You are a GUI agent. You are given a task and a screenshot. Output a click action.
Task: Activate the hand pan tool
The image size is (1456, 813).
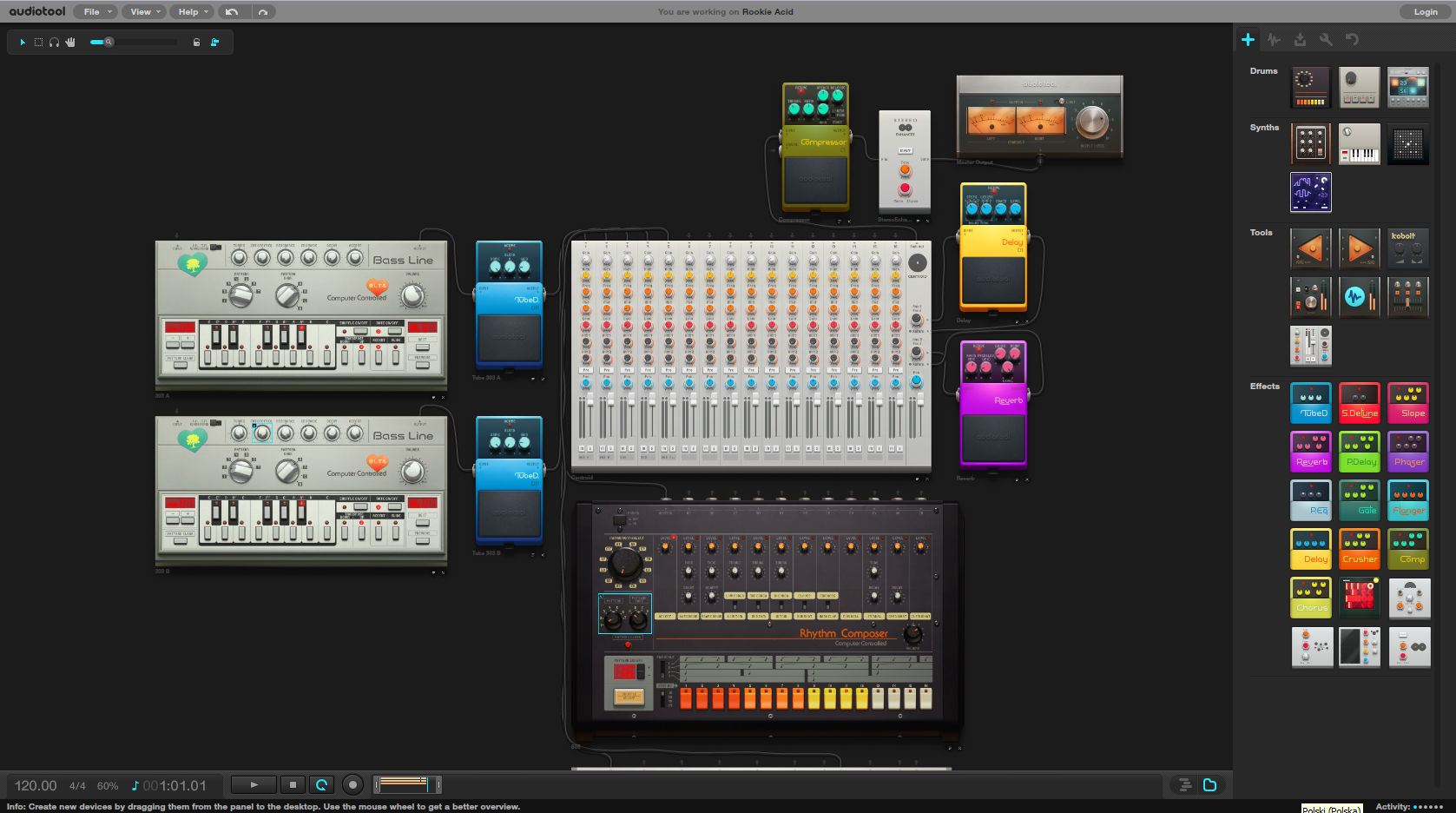(70, 42)
